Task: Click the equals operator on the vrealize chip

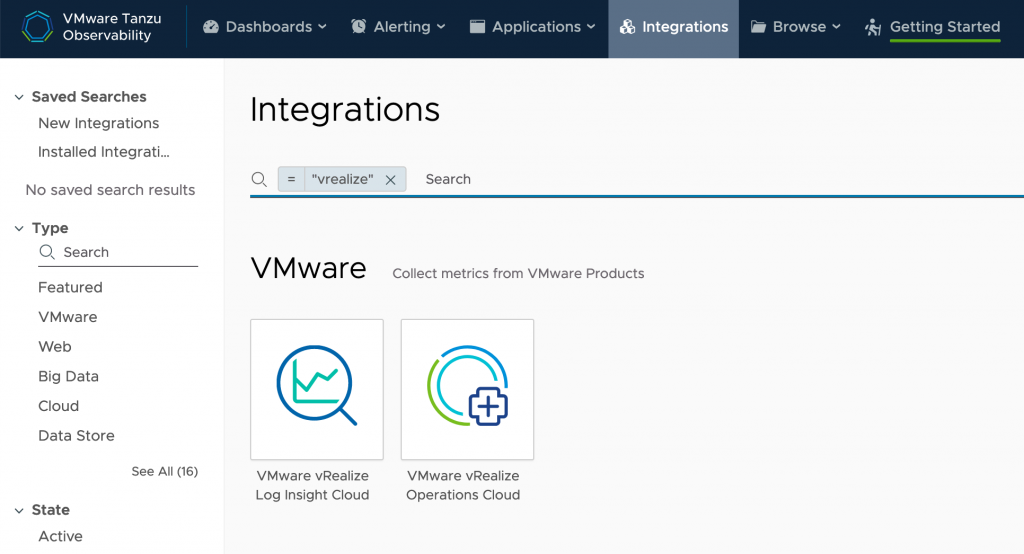Action: 291,179
